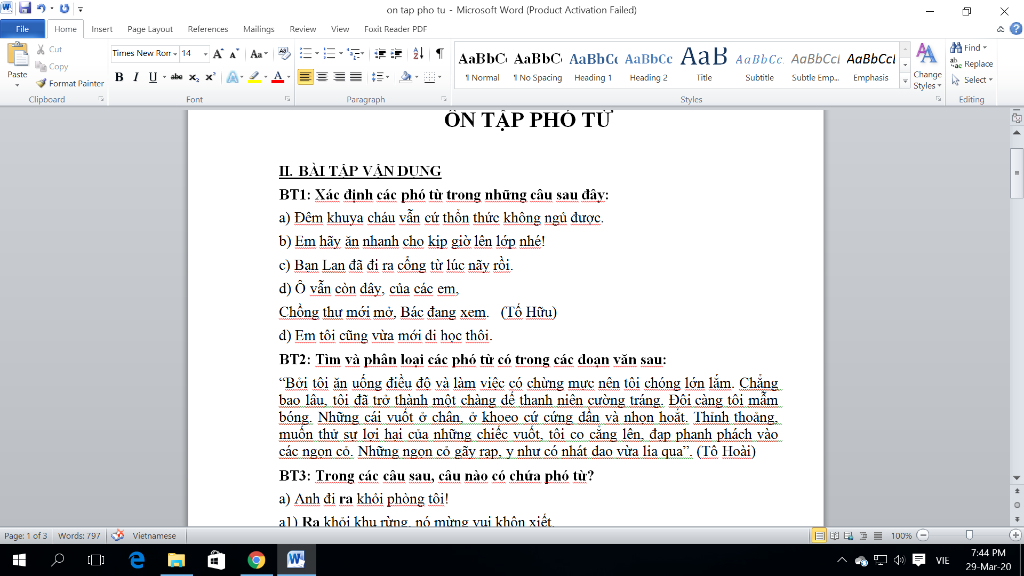Toggle Center alignment
The image size is (1024, 576).
[x=322, y=77]
